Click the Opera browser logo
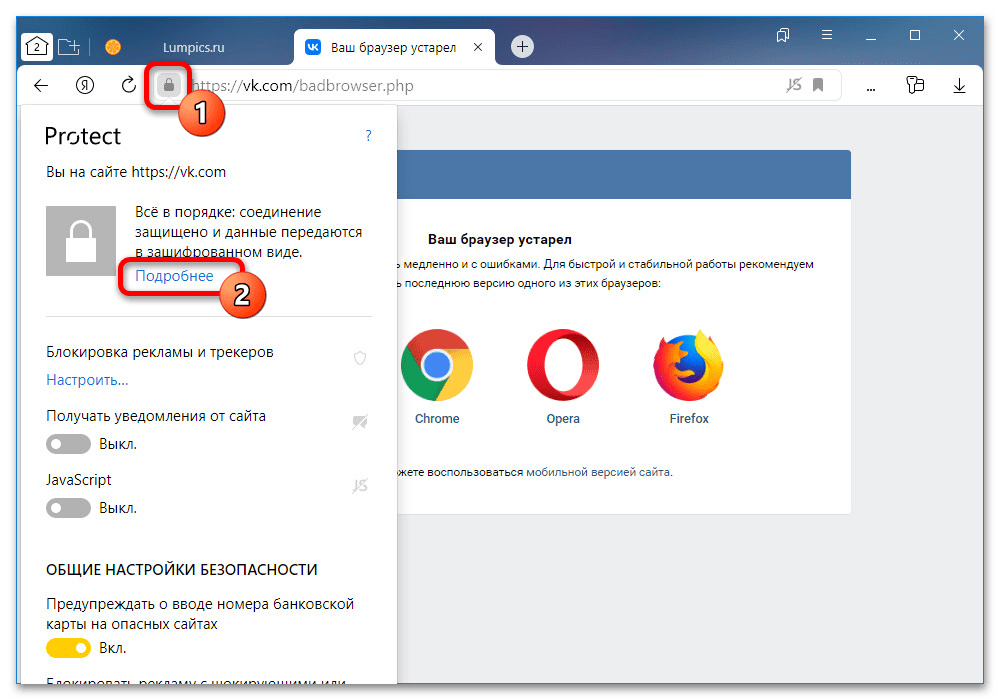Image resolution: width=1000 pixels, height=700 pixels. [x=562, y=365]
